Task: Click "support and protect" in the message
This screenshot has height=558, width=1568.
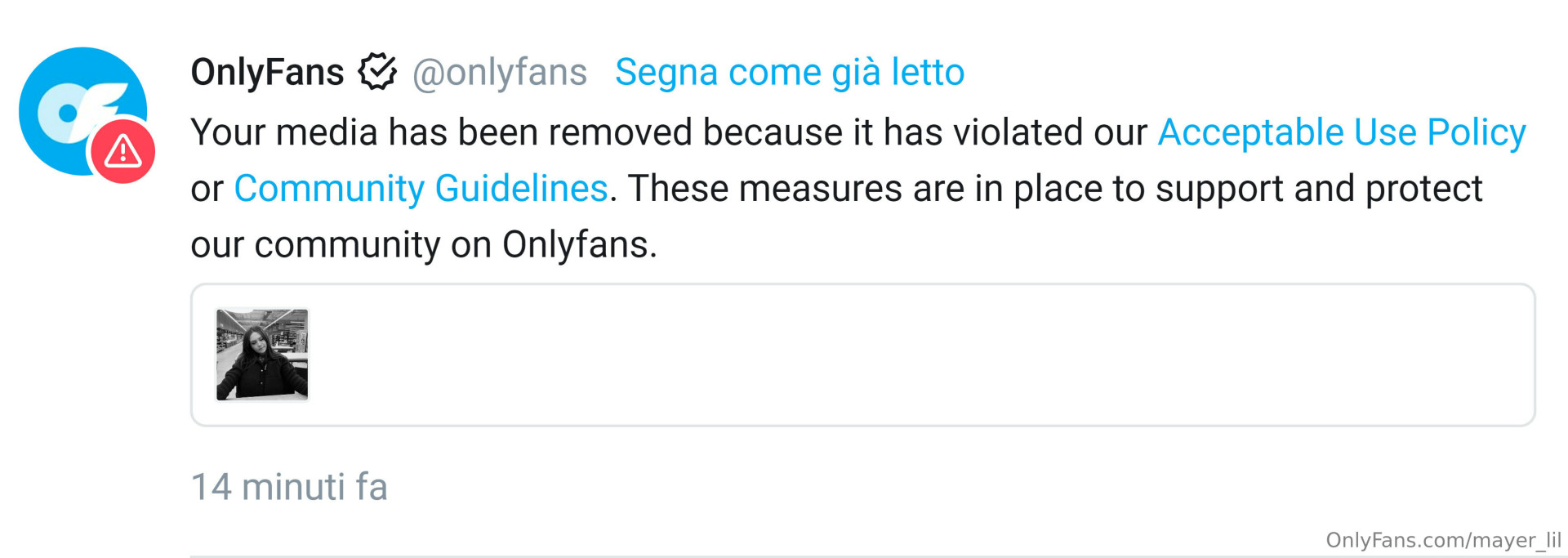Action: (x=1318, y=189)
